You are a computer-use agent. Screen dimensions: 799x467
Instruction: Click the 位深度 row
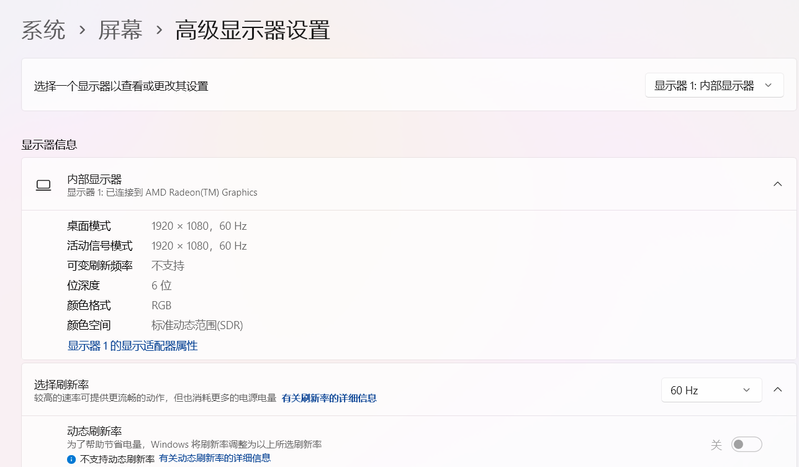pyautogui.click(x=83, y=286)
